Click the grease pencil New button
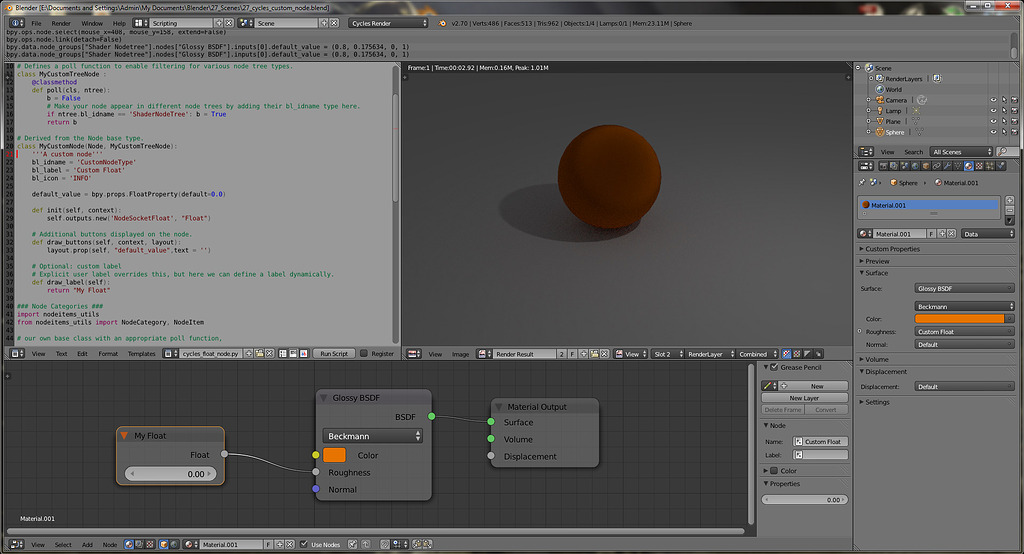This screenshot has width=1024, height=554. pos(812,385)
